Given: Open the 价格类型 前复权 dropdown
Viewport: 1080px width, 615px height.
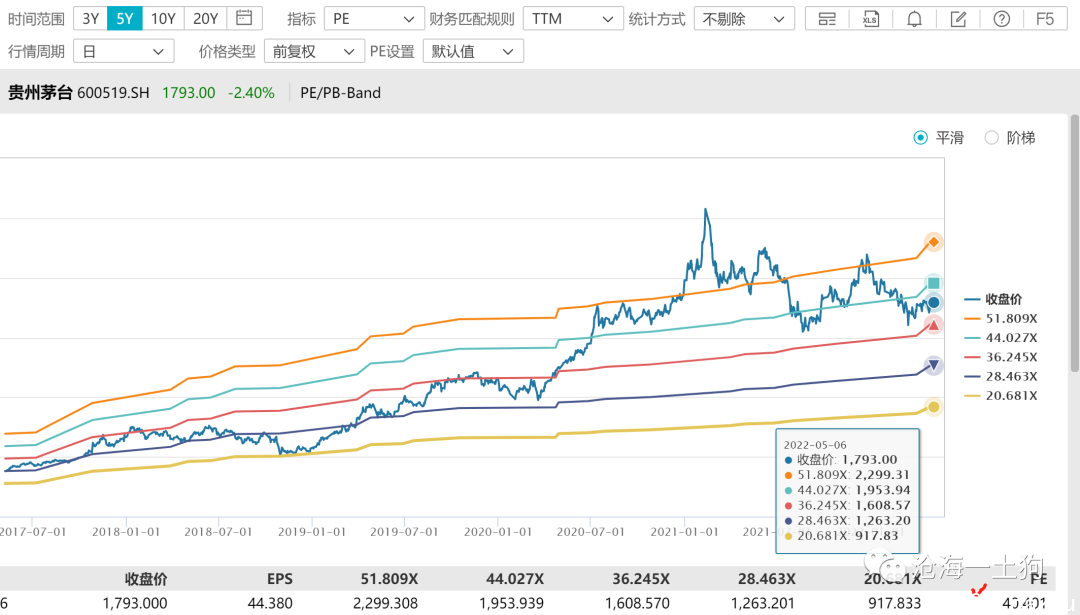Looking at the screenshot, I should pos(314,51).
